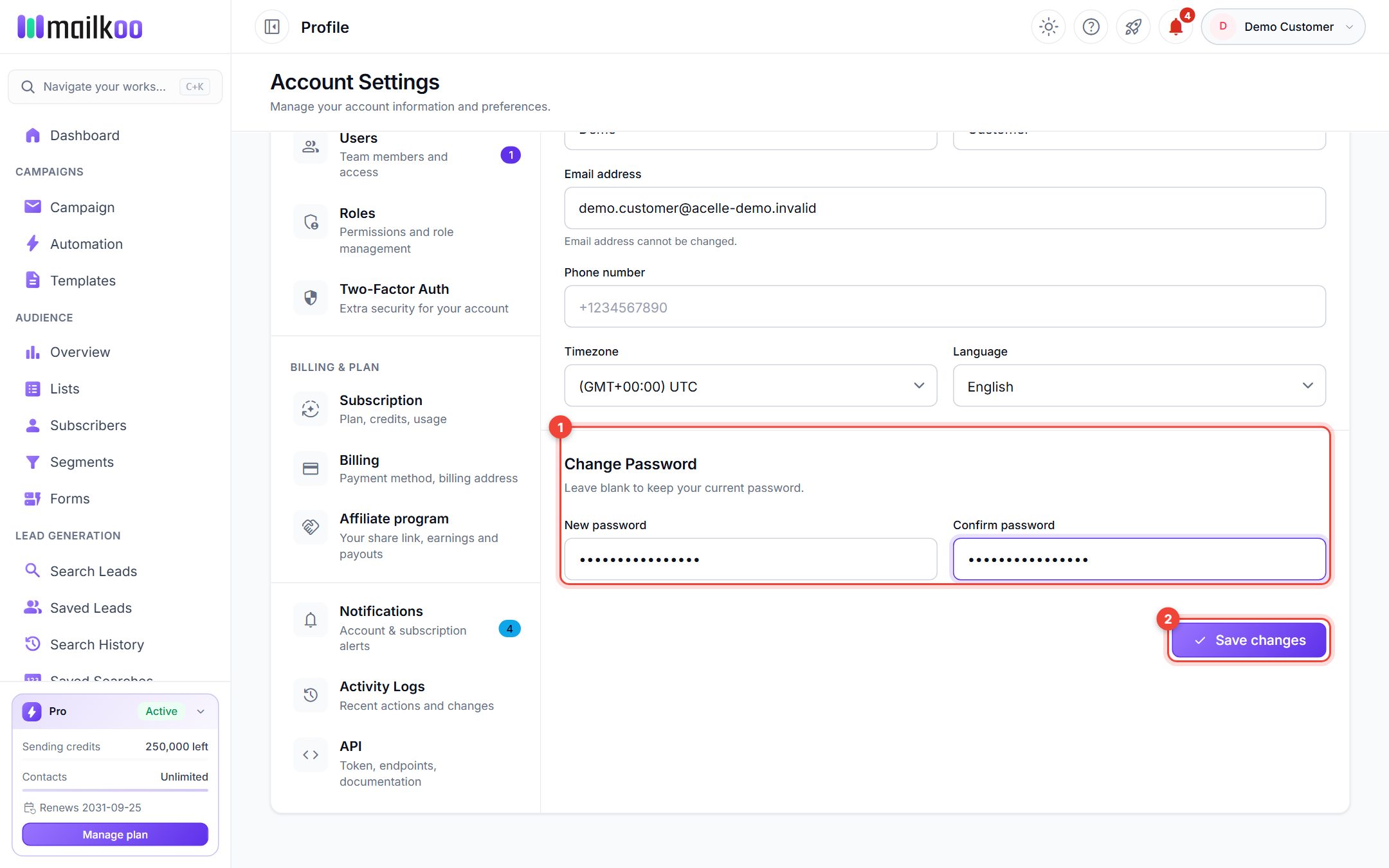The width and height of the screenshot is (1389, 868).
Task: Open Notifications alerts section
Action: pyautogui.click(x=406, y=628)
